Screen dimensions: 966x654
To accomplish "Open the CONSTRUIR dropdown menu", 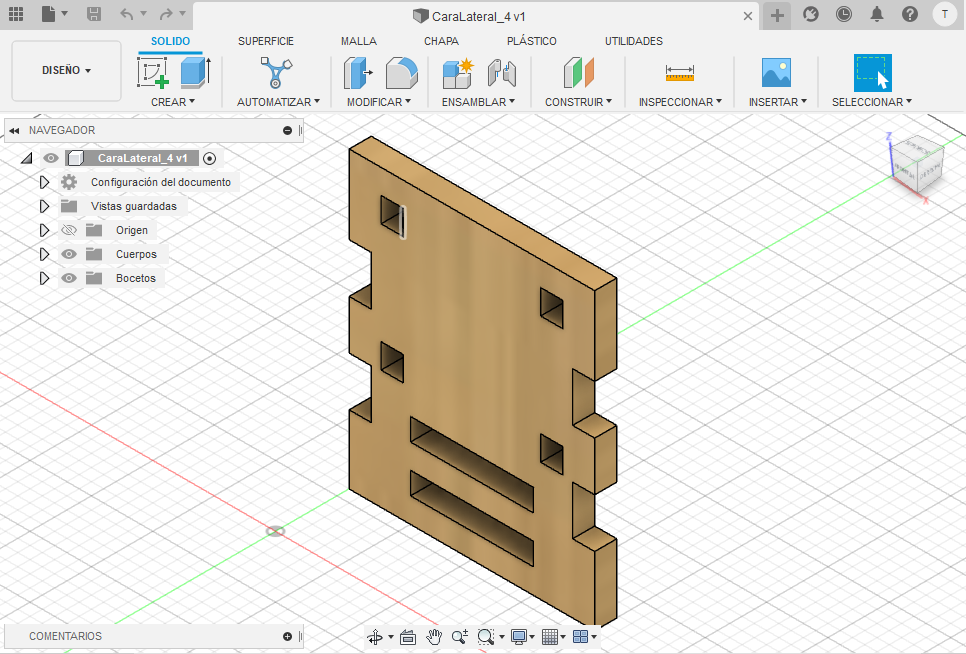I will (578, 102).
